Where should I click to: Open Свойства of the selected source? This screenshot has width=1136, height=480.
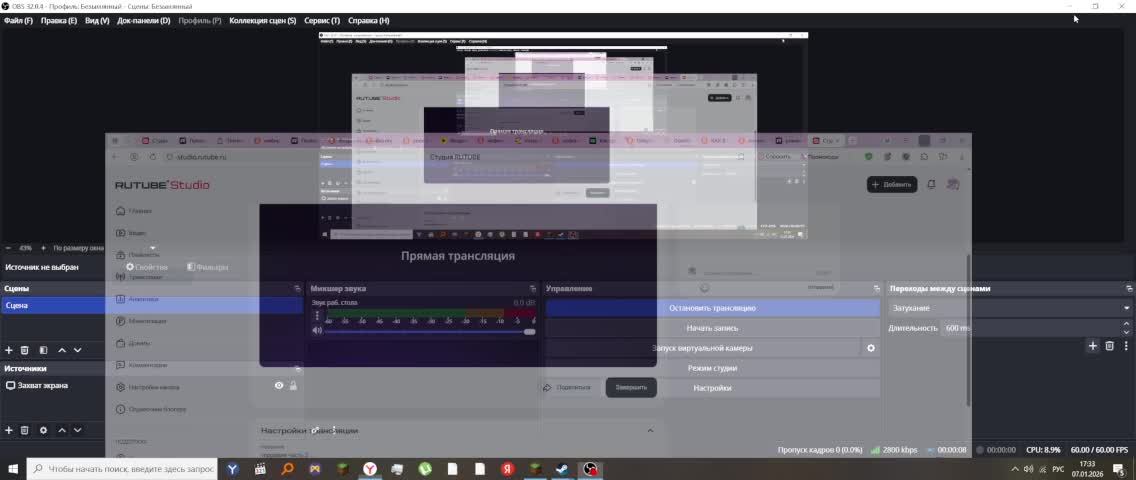(147, 267)
